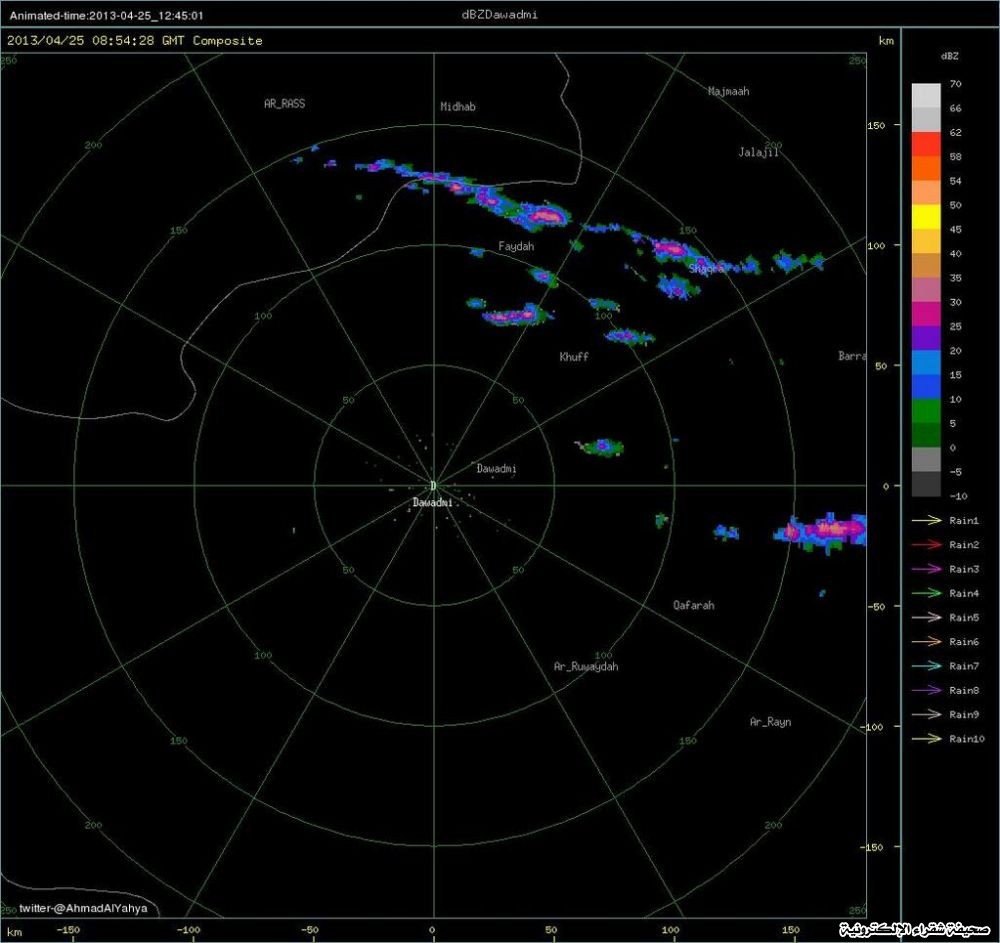Click the -10 value on the dBZ scale
The image size is (1000, 943).
957,495
